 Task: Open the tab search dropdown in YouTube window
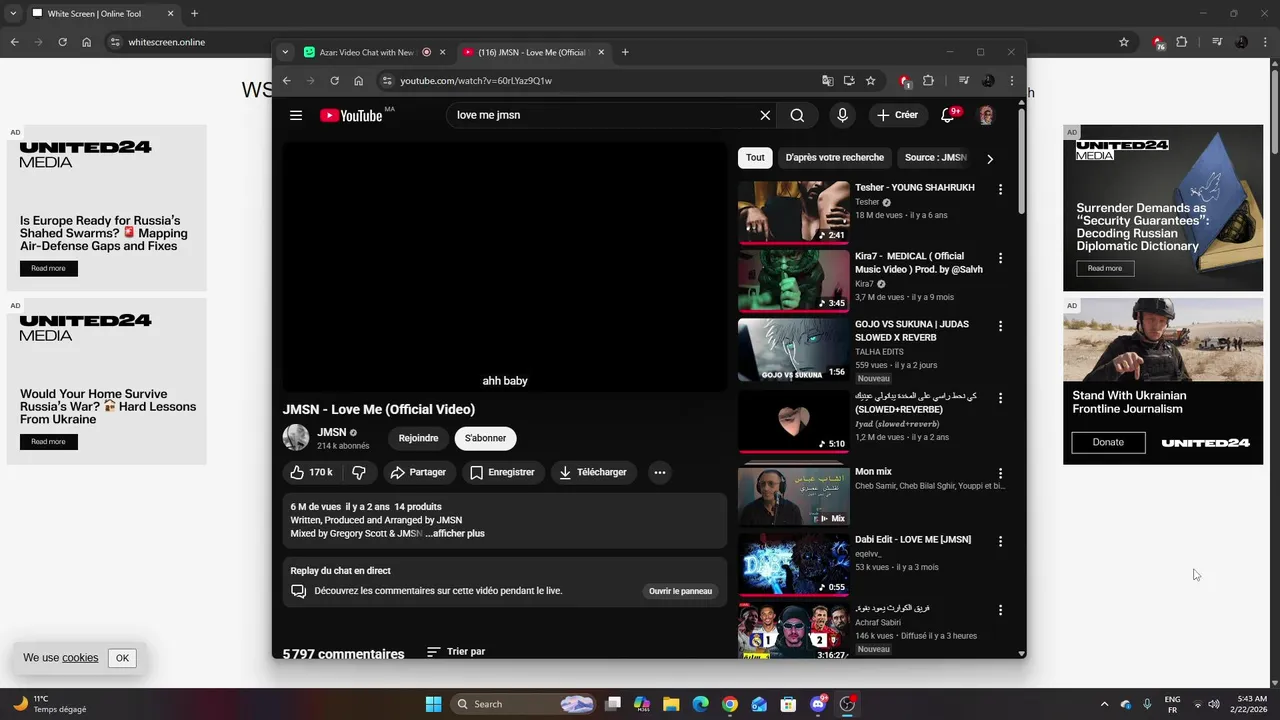pos(285,52)
